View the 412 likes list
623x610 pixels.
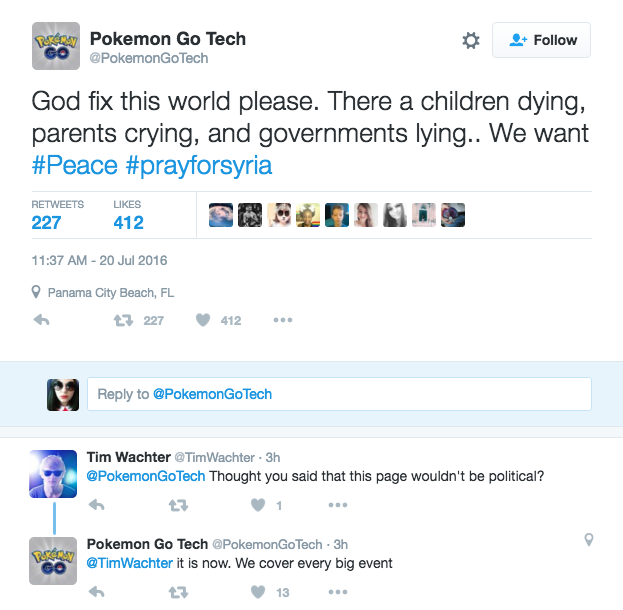128,222
